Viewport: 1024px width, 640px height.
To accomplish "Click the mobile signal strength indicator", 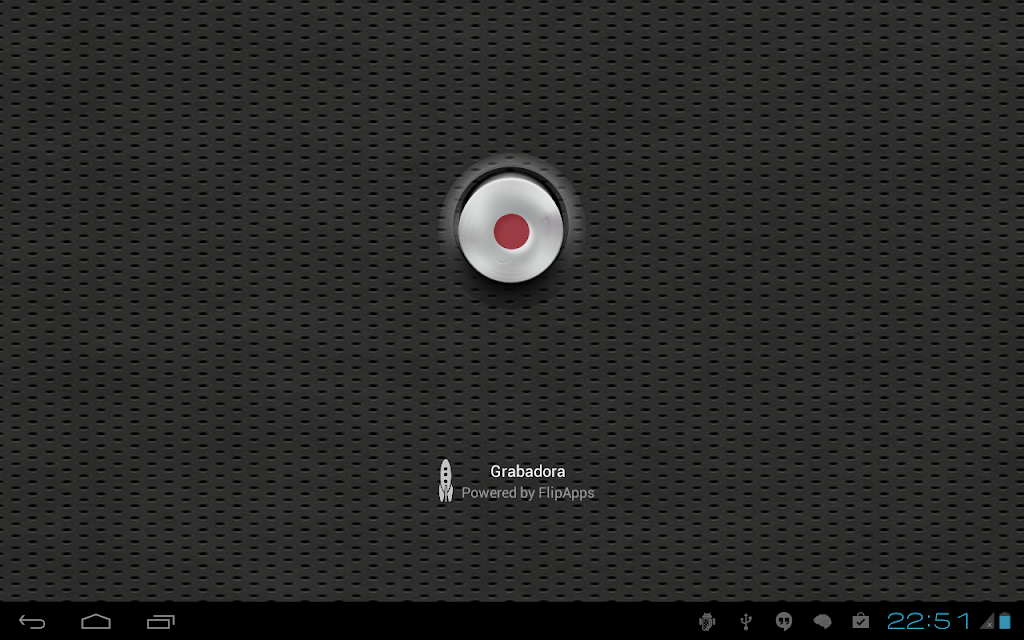I will (x=987, y=621).
